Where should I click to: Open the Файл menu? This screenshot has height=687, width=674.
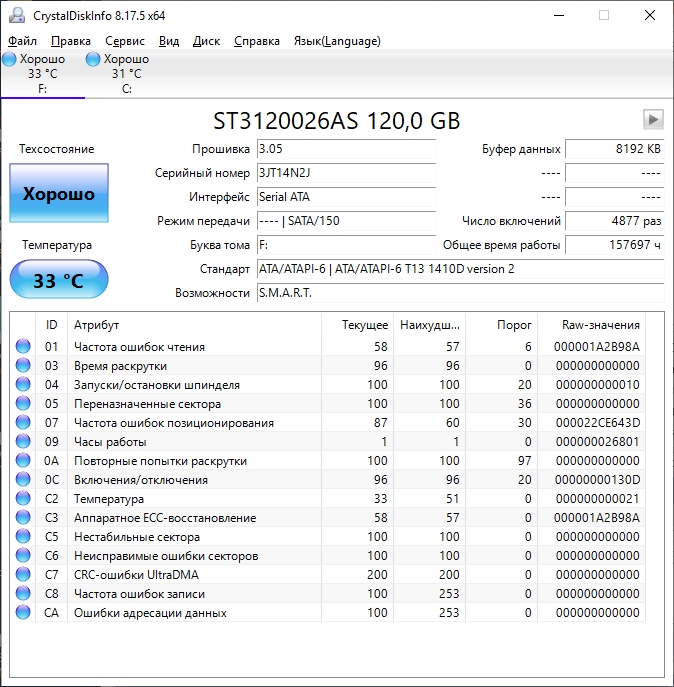click(x=22, y=41)
